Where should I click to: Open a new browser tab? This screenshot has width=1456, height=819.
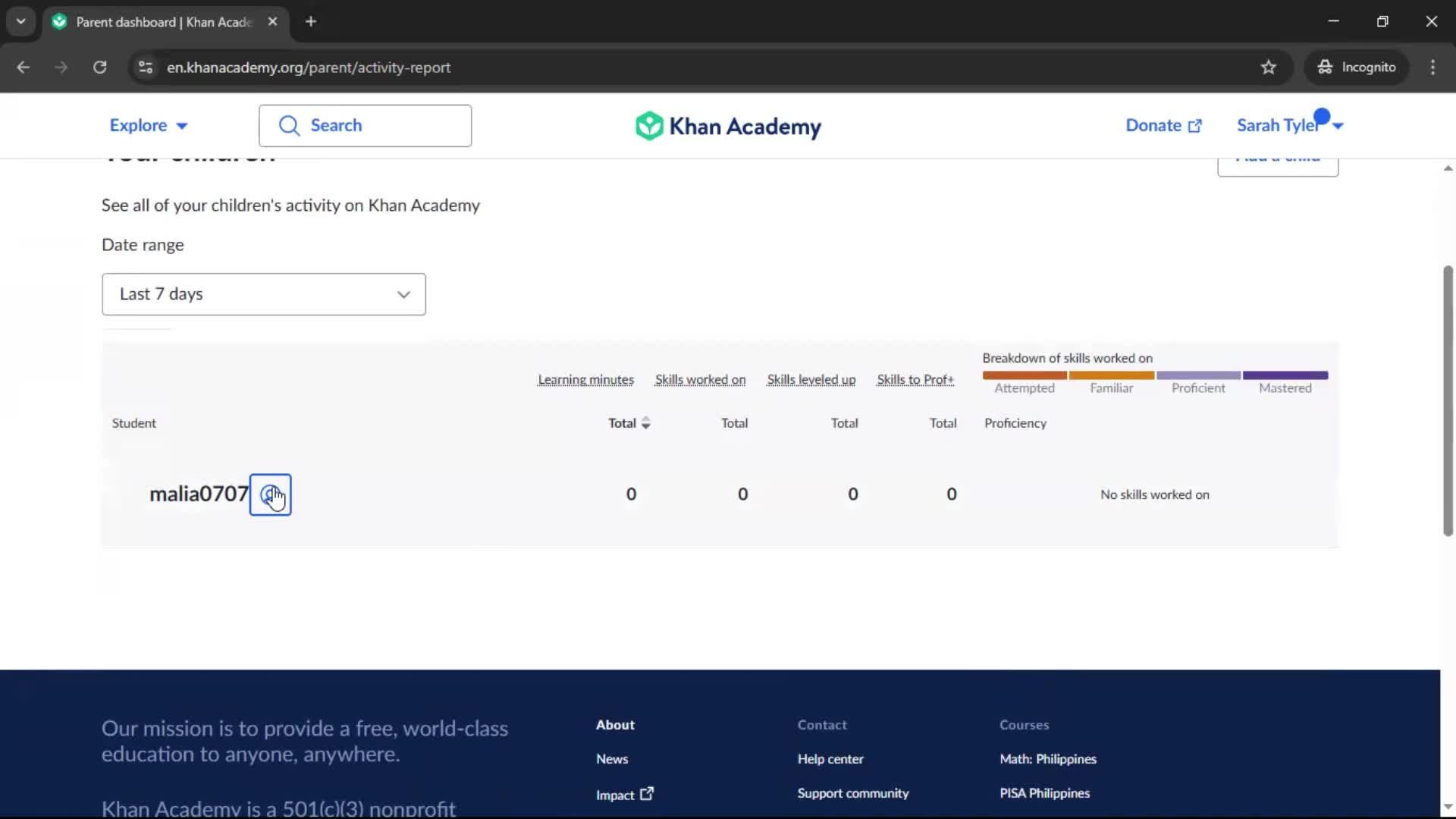click(311, 22)
